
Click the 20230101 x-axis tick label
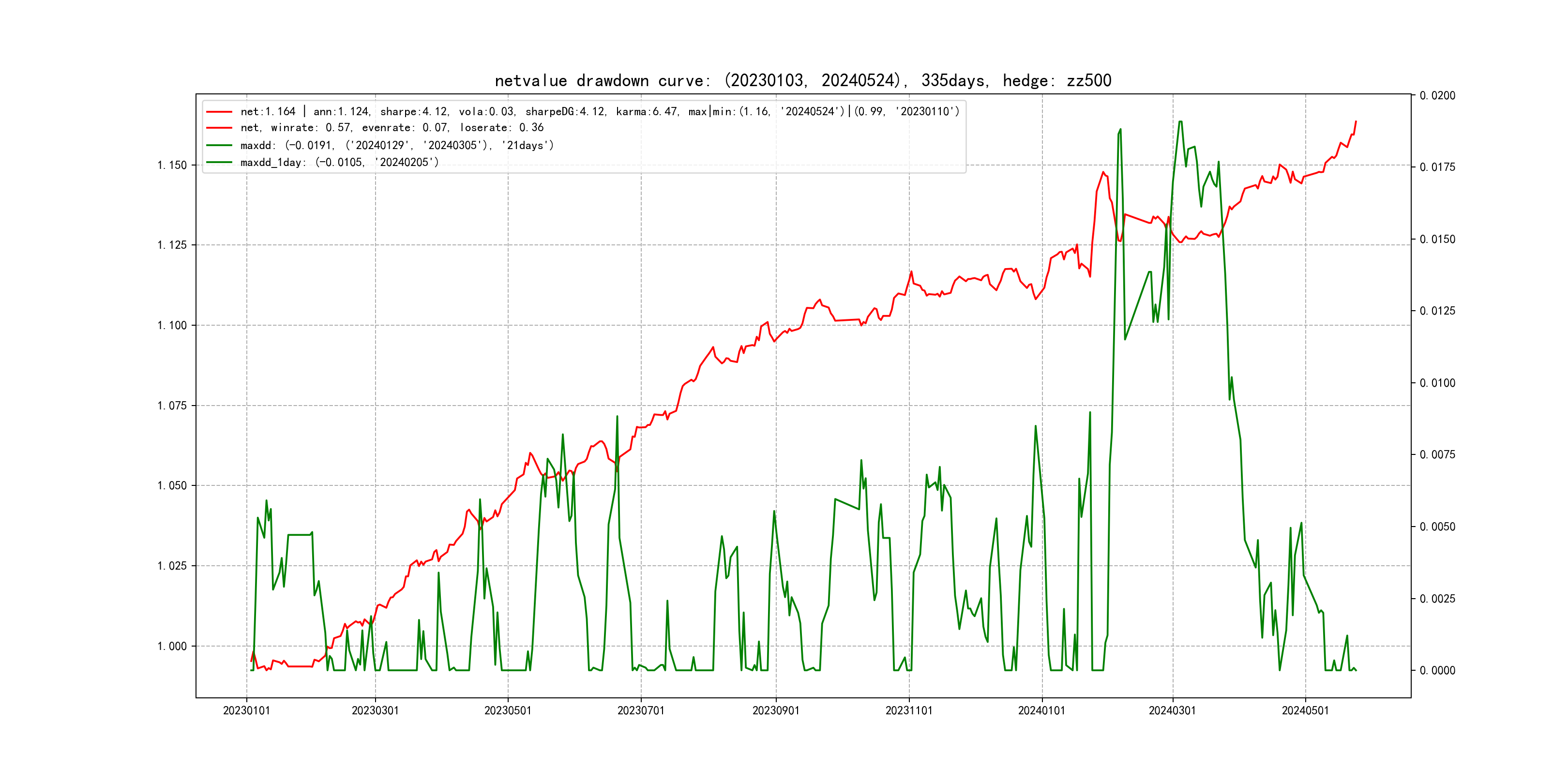246,710
